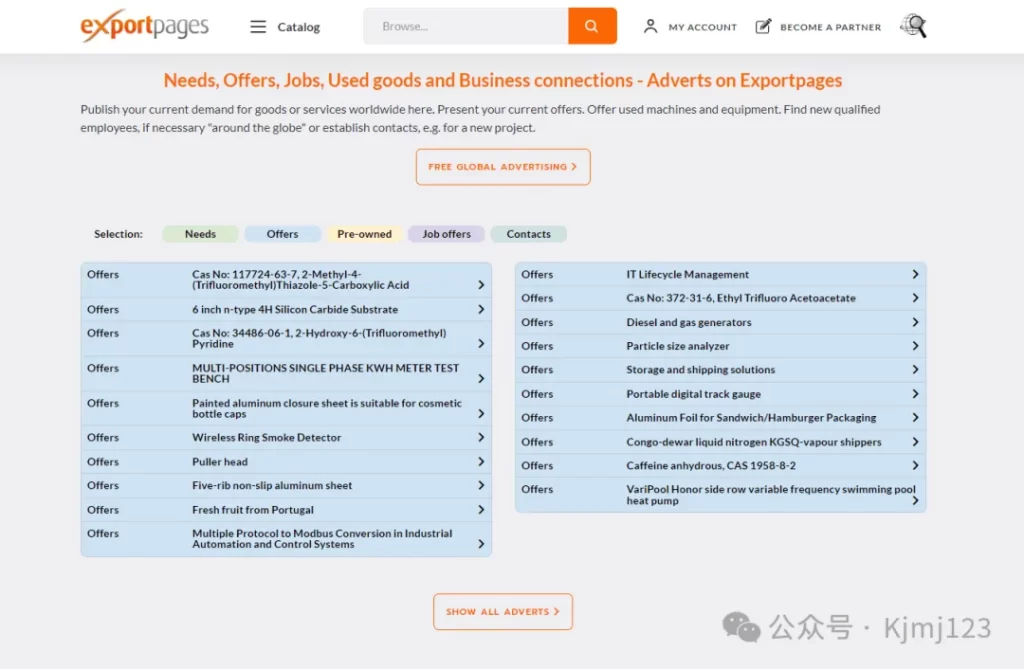
Task: Expand arrow for KWH Meter Test Bench
Action: [481, 378]
